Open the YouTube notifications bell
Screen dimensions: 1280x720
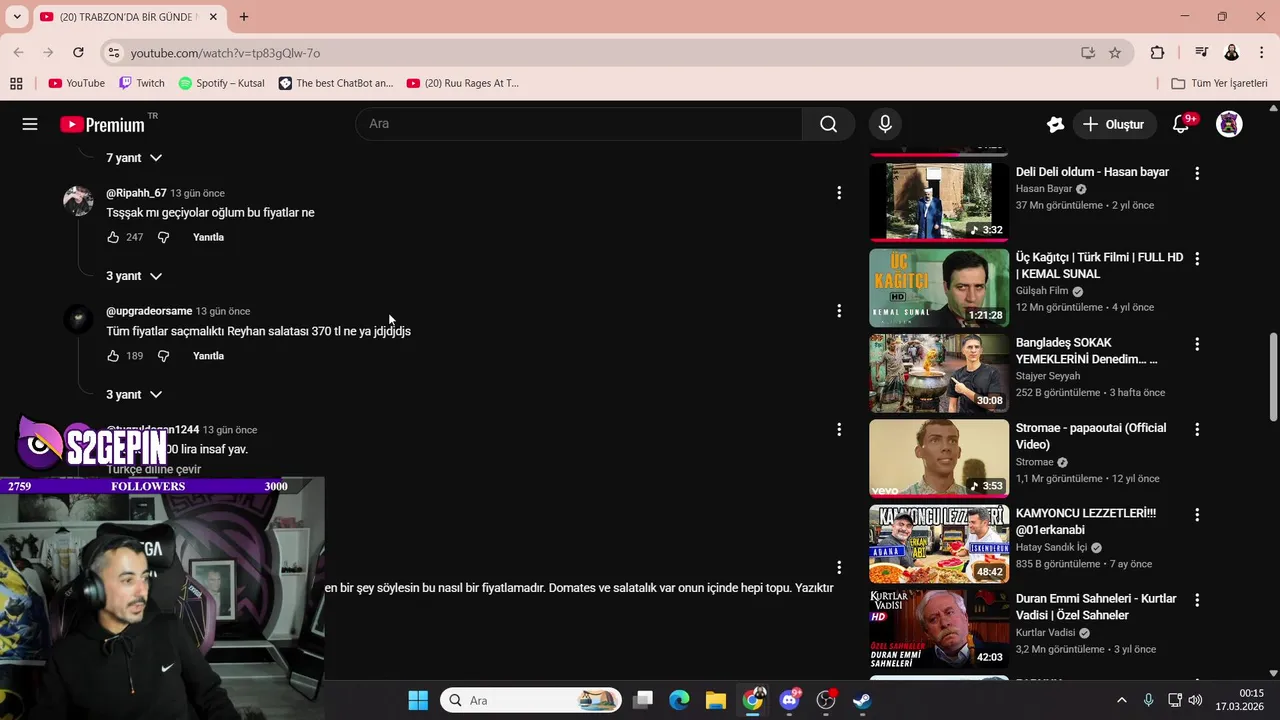coord(1181,124)
